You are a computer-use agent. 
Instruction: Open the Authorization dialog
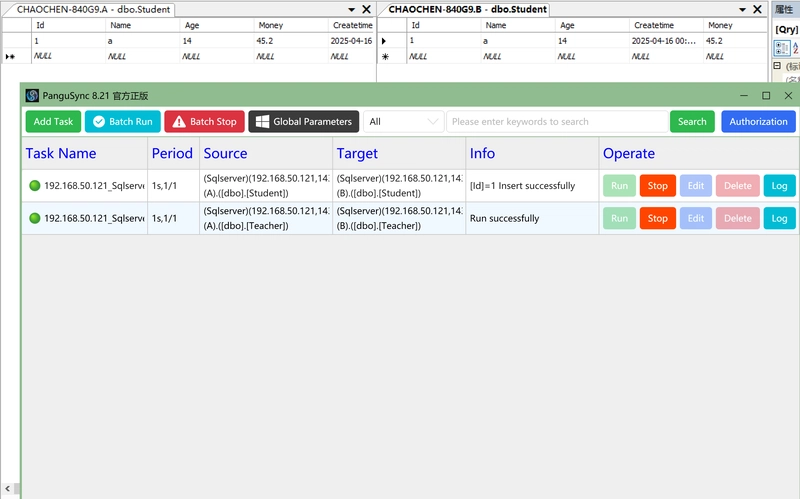click(x=758, y=121)
